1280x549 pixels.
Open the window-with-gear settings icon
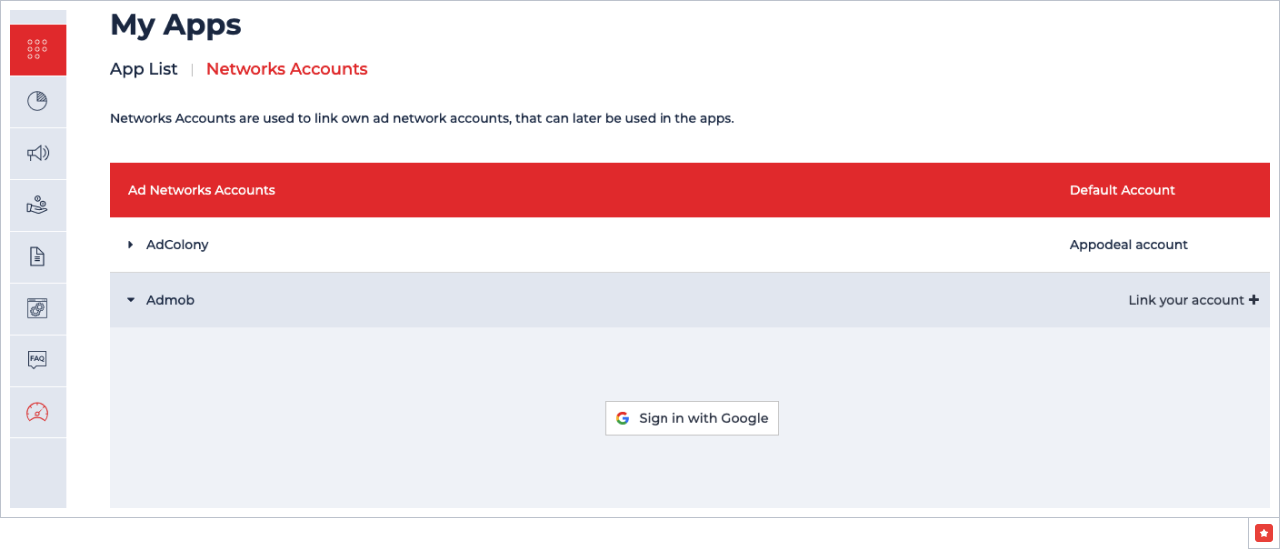click(38, 309)
